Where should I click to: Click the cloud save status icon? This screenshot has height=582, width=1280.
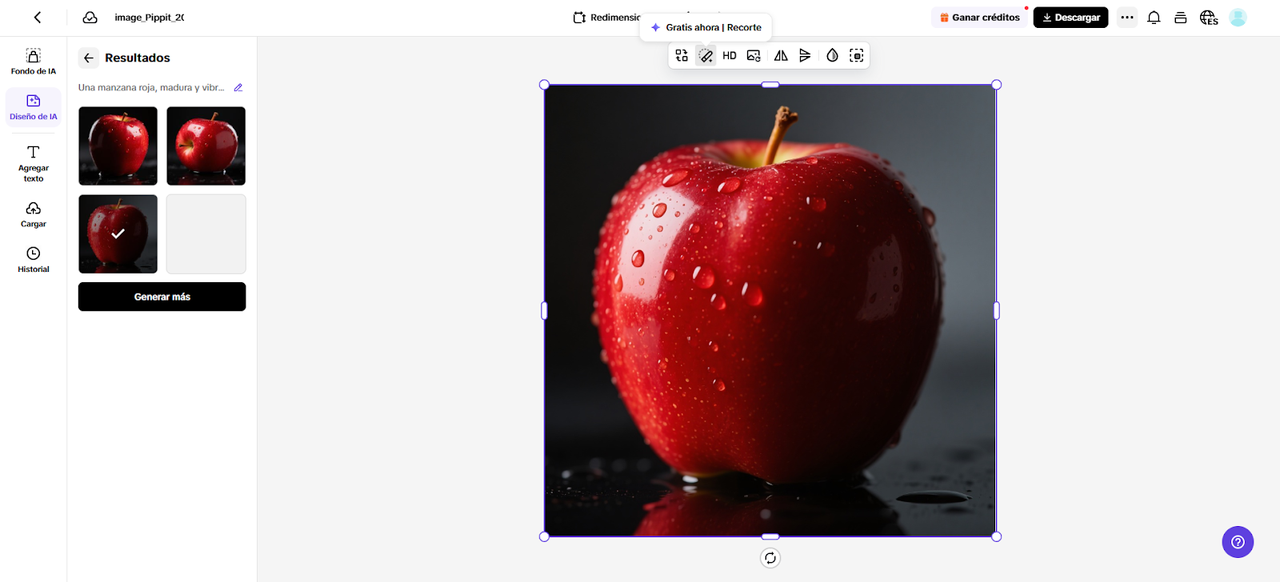point(90,17)
